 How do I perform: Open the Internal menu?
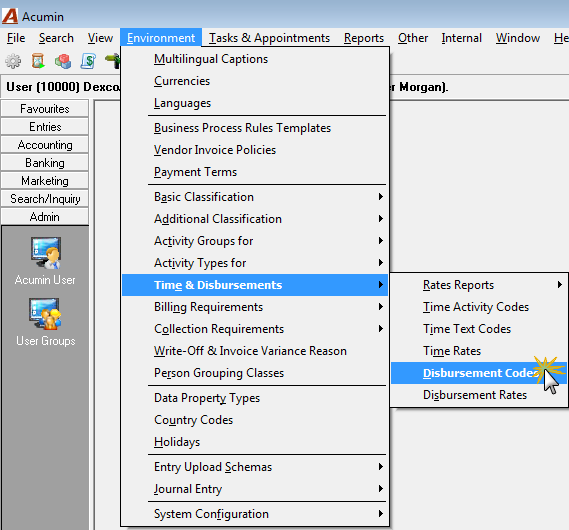462,38
